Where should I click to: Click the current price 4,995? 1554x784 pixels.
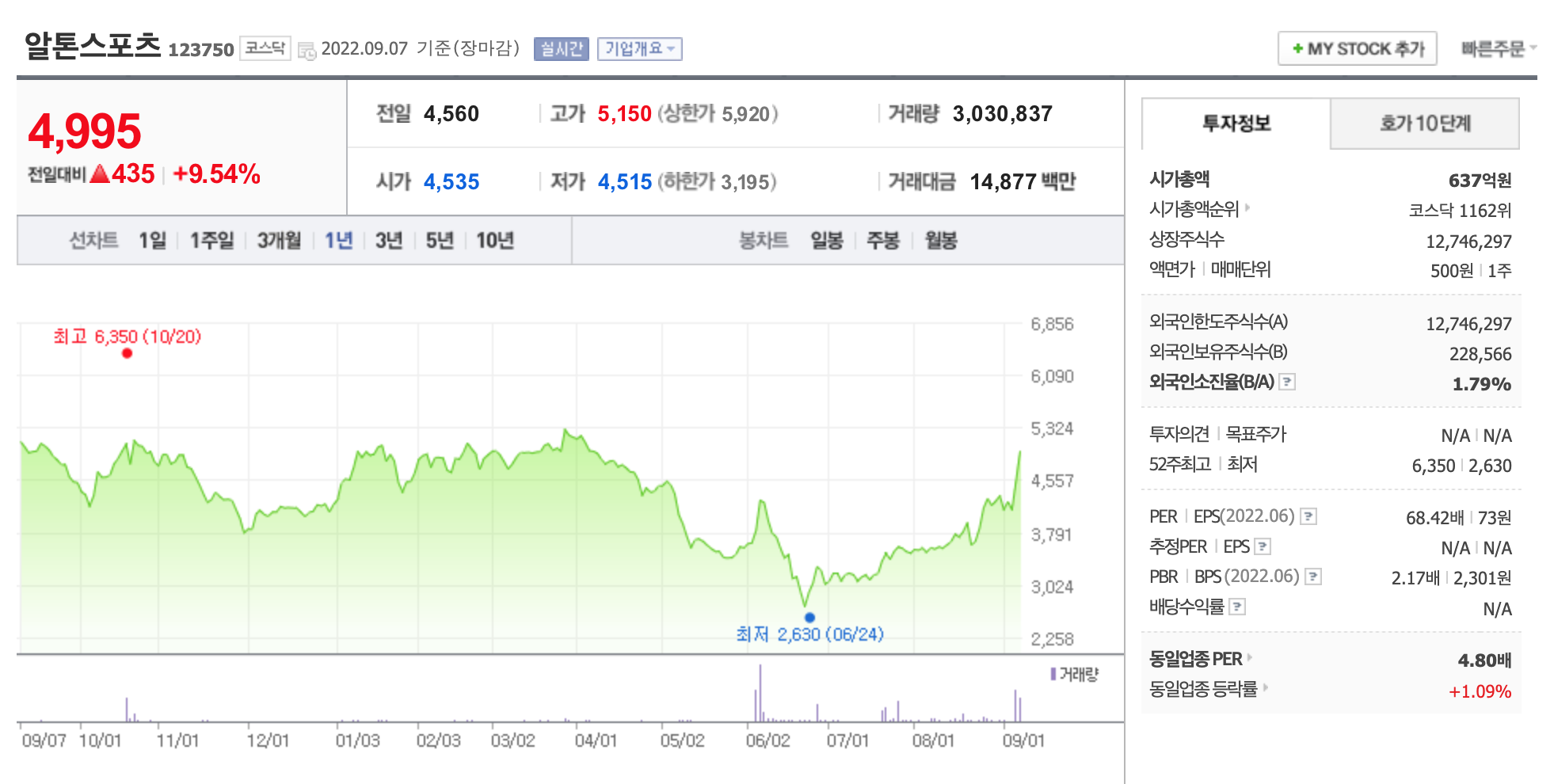[85, 131]
